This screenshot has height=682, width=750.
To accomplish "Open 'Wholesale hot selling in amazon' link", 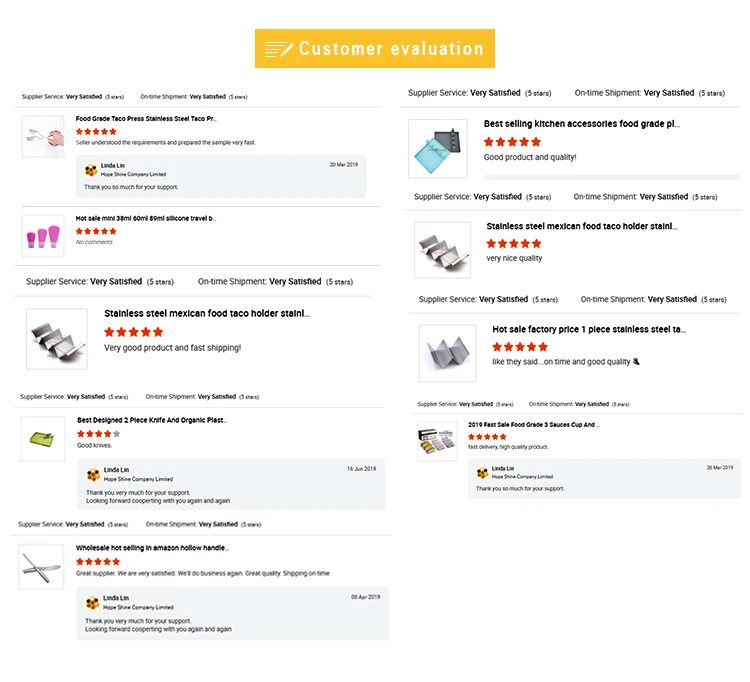I will (x=152, y=548).
